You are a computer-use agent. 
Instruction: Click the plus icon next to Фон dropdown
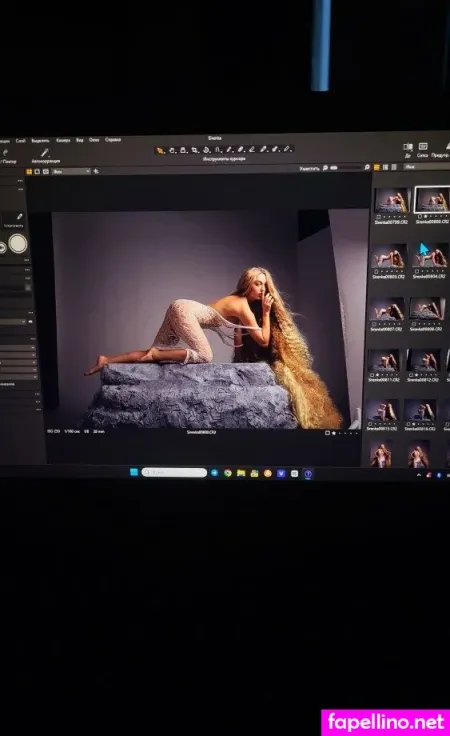96,171
